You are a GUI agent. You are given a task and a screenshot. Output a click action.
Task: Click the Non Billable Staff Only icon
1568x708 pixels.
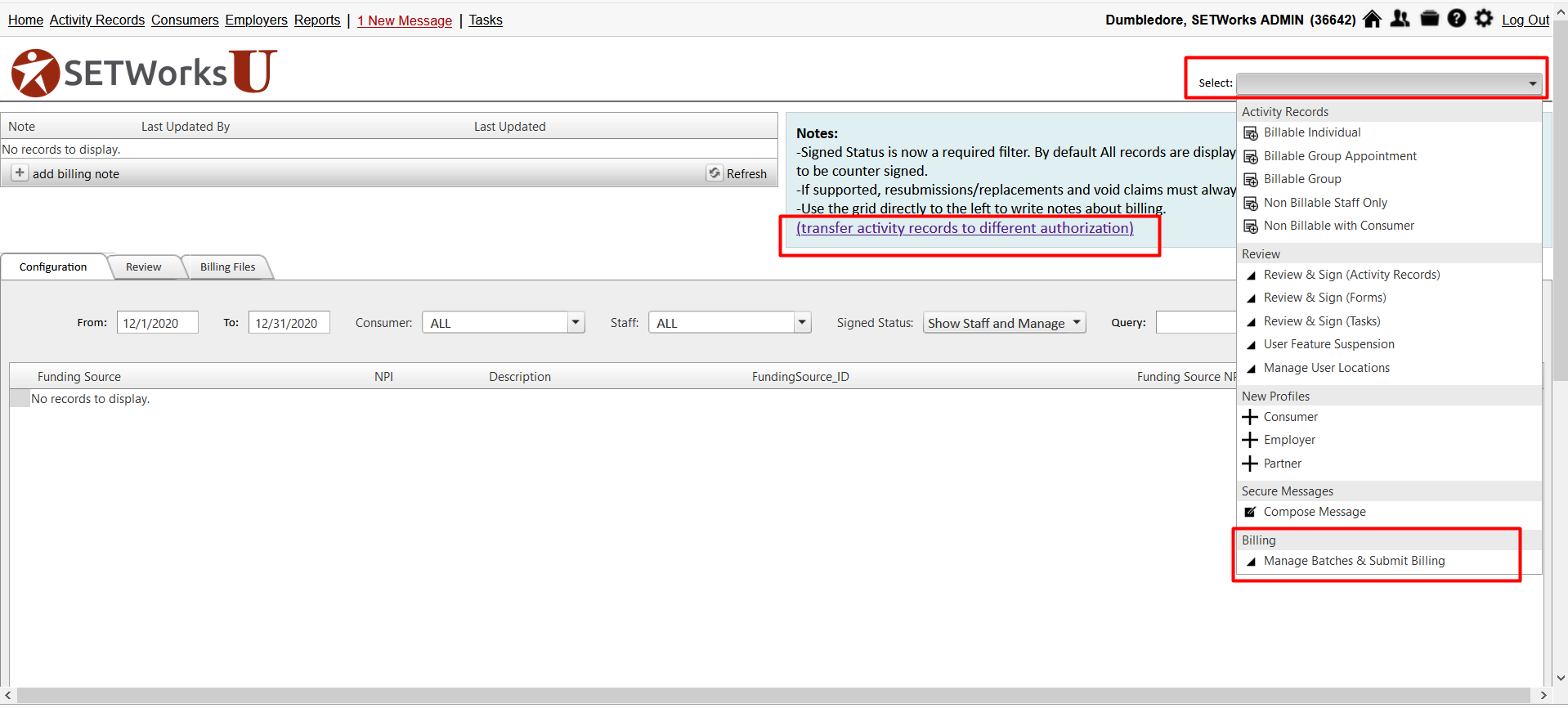coord(1251,204)
